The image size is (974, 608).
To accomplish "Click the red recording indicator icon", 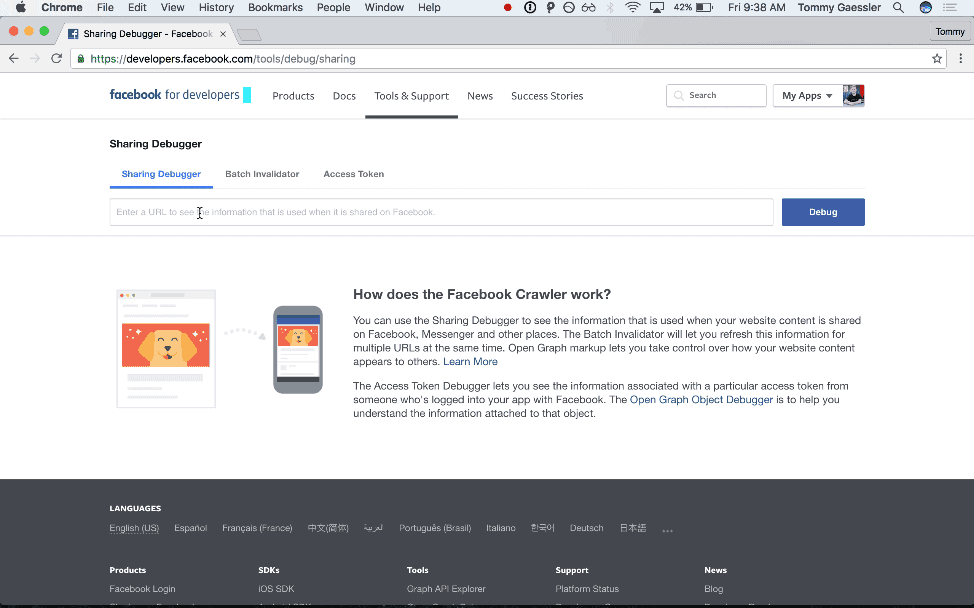I will [x=507, y=7].
